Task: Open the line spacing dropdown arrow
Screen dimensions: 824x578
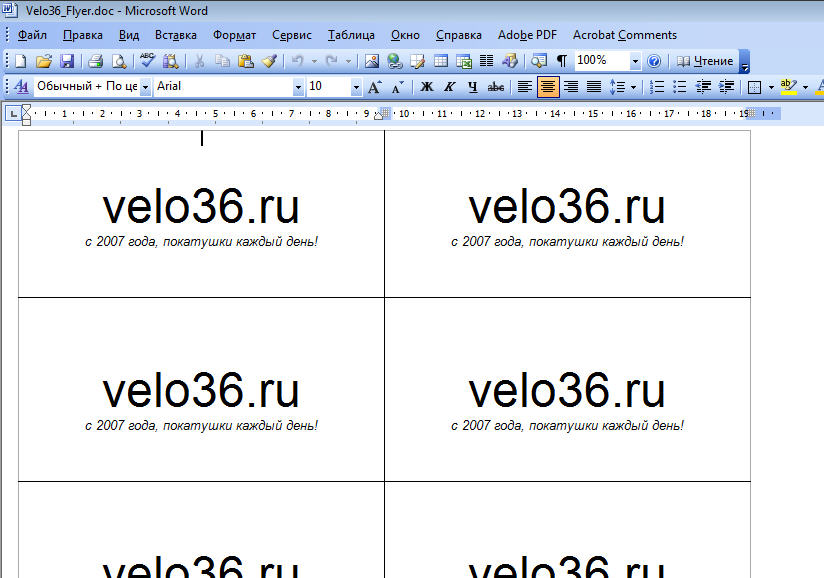Action: point(633,87)
